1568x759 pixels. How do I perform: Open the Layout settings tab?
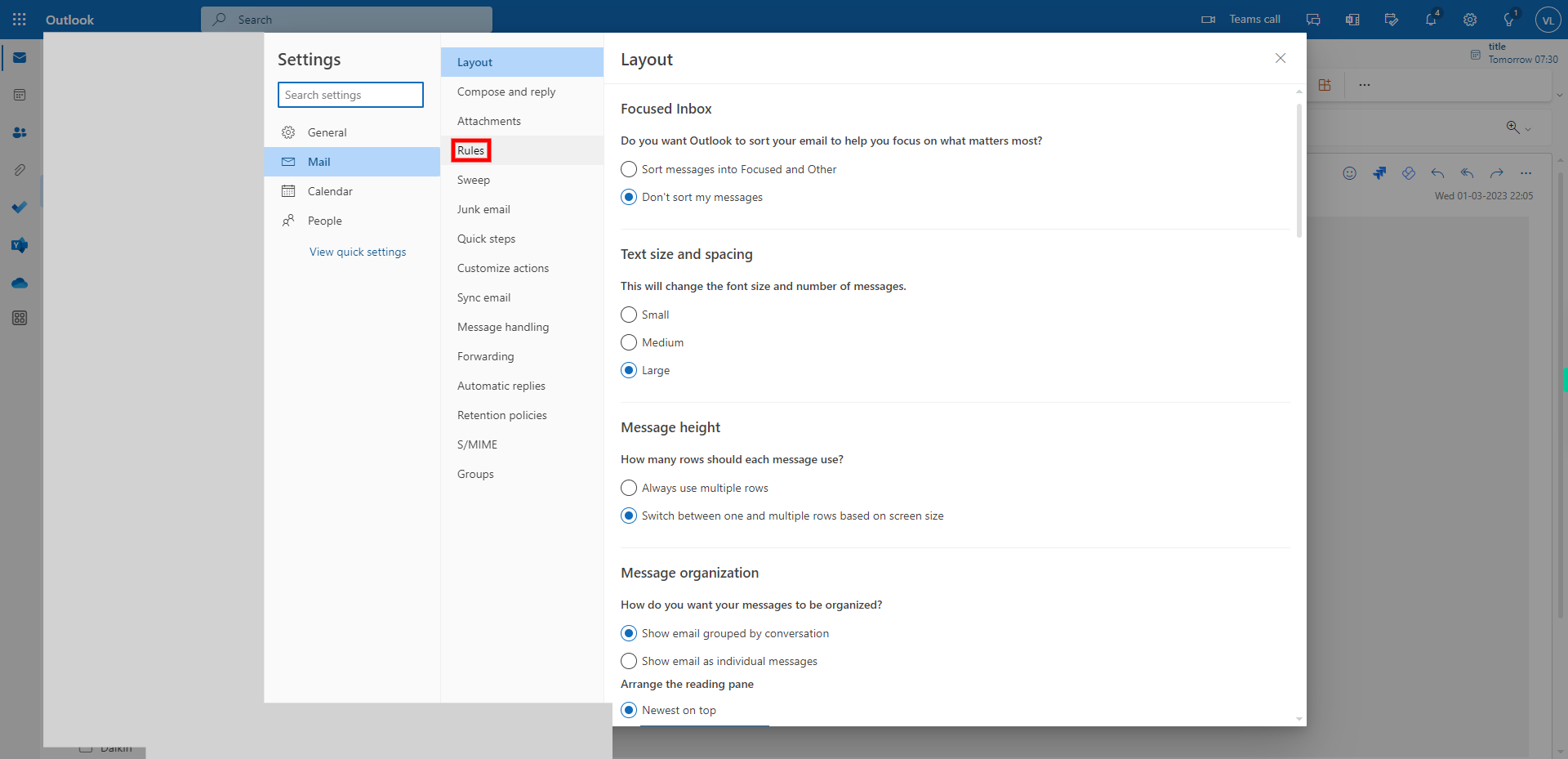pyautogui.click(x=522, y=62)
